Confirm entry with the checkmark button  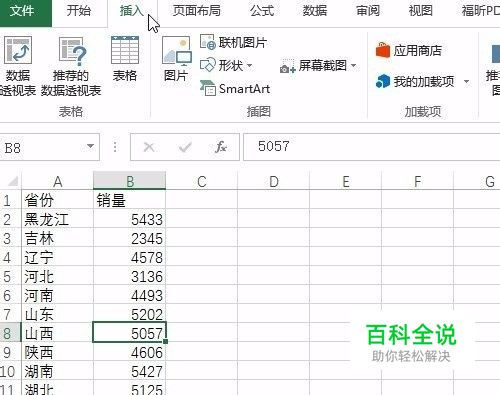(185, 147)
